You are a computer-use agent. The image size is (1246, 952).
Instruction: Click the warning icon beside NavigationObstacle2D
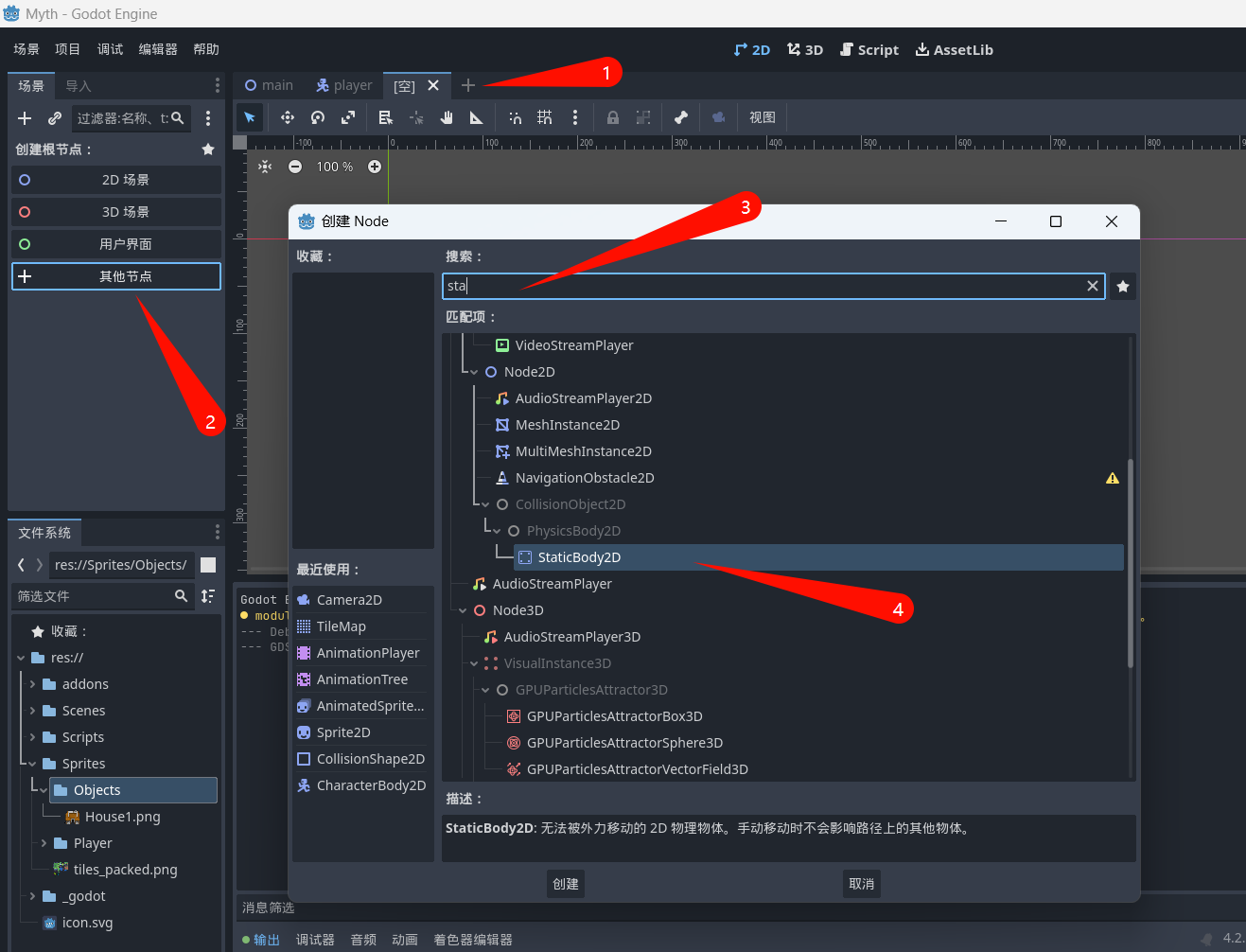1113,478
